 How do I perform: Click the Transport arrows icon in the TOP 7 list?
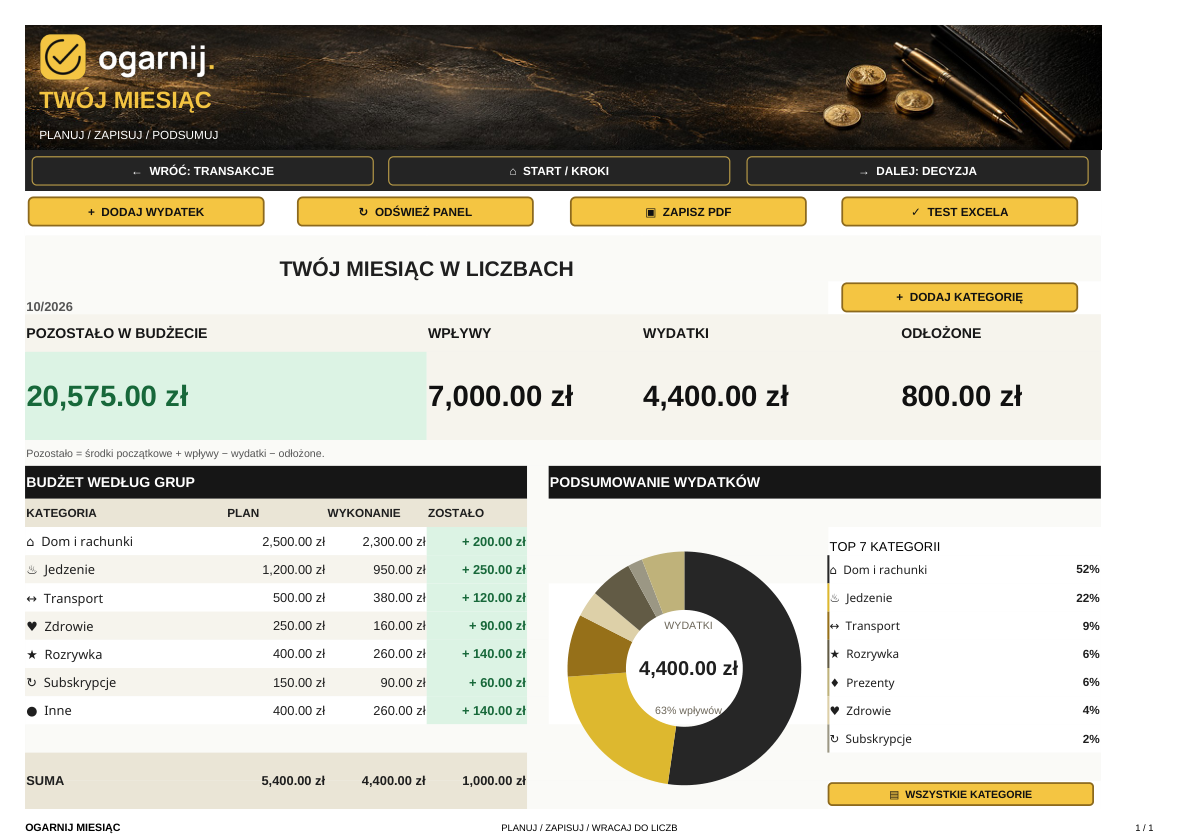(x=835, y=626)
